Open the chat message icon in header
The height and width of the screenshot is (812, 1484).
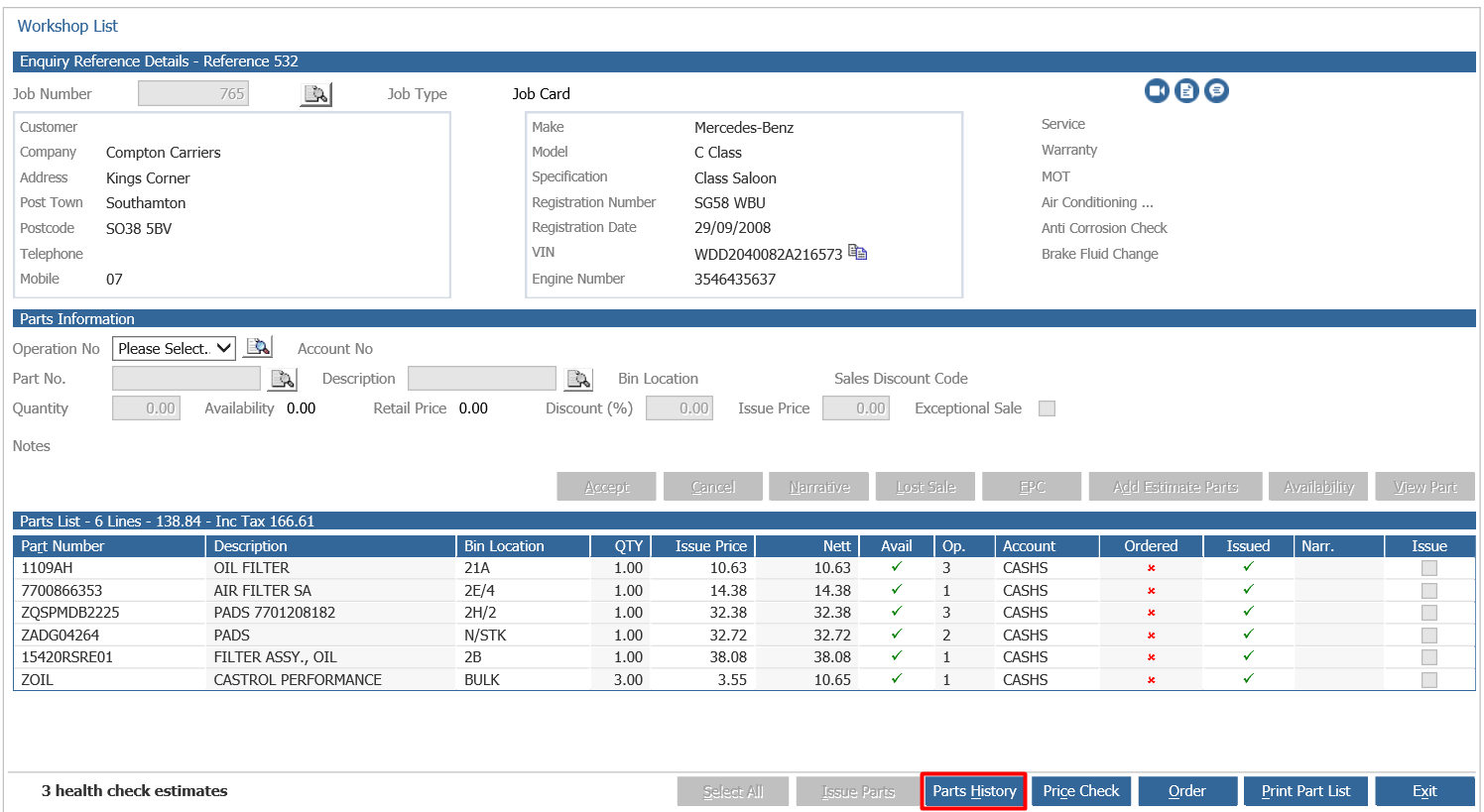click(1216, 91)
